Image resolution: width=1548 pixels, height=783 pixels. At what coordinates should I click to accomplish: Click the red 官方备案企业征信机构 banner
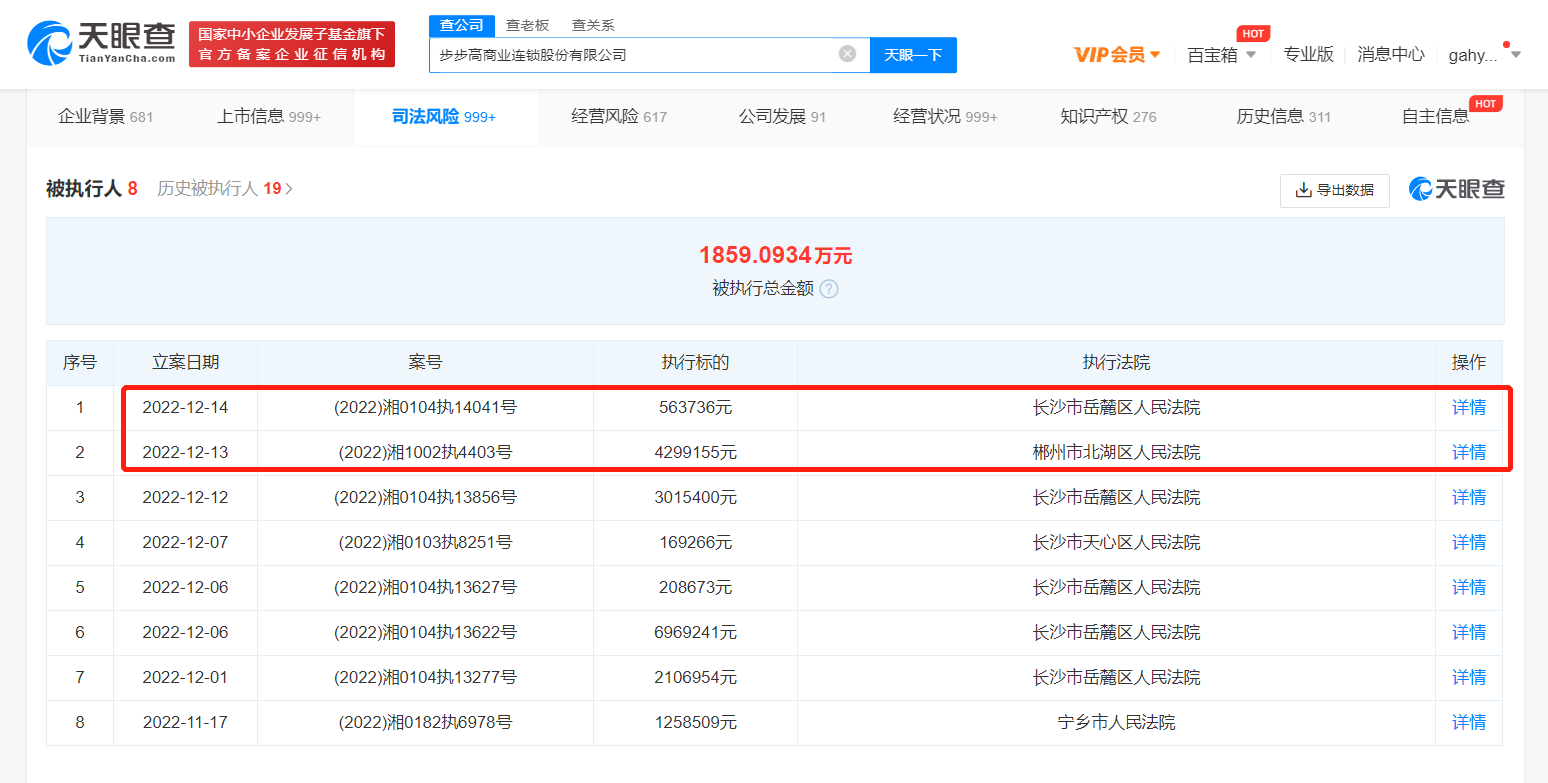(292, 44)
